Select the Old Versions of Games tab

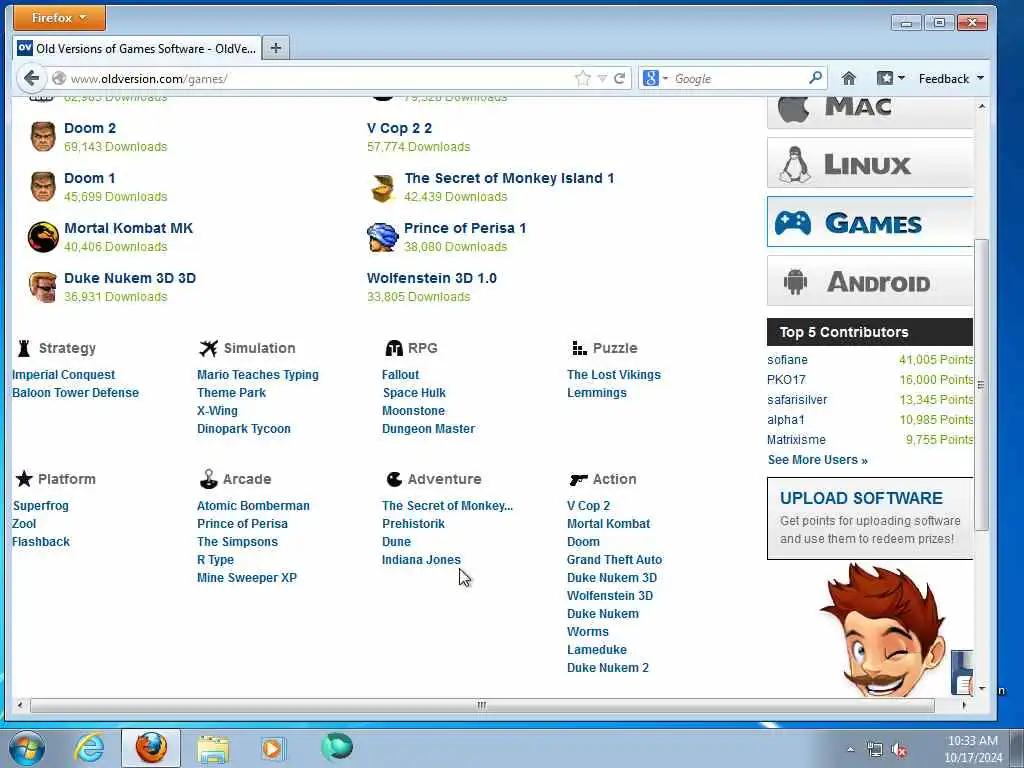(136, 48)
